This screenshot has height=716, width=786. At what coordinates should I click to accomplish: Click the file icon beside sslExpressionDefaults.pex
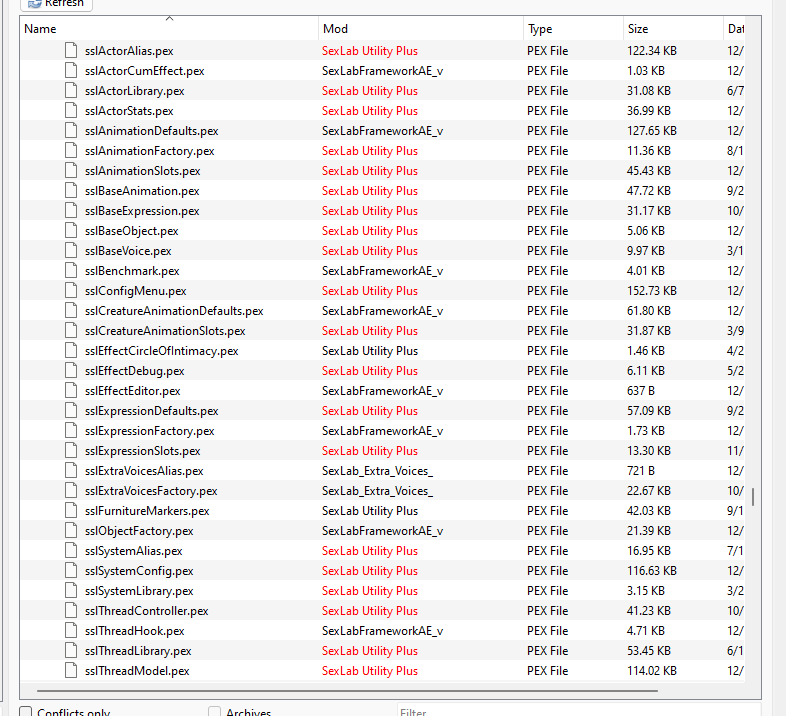click(71, 411)
